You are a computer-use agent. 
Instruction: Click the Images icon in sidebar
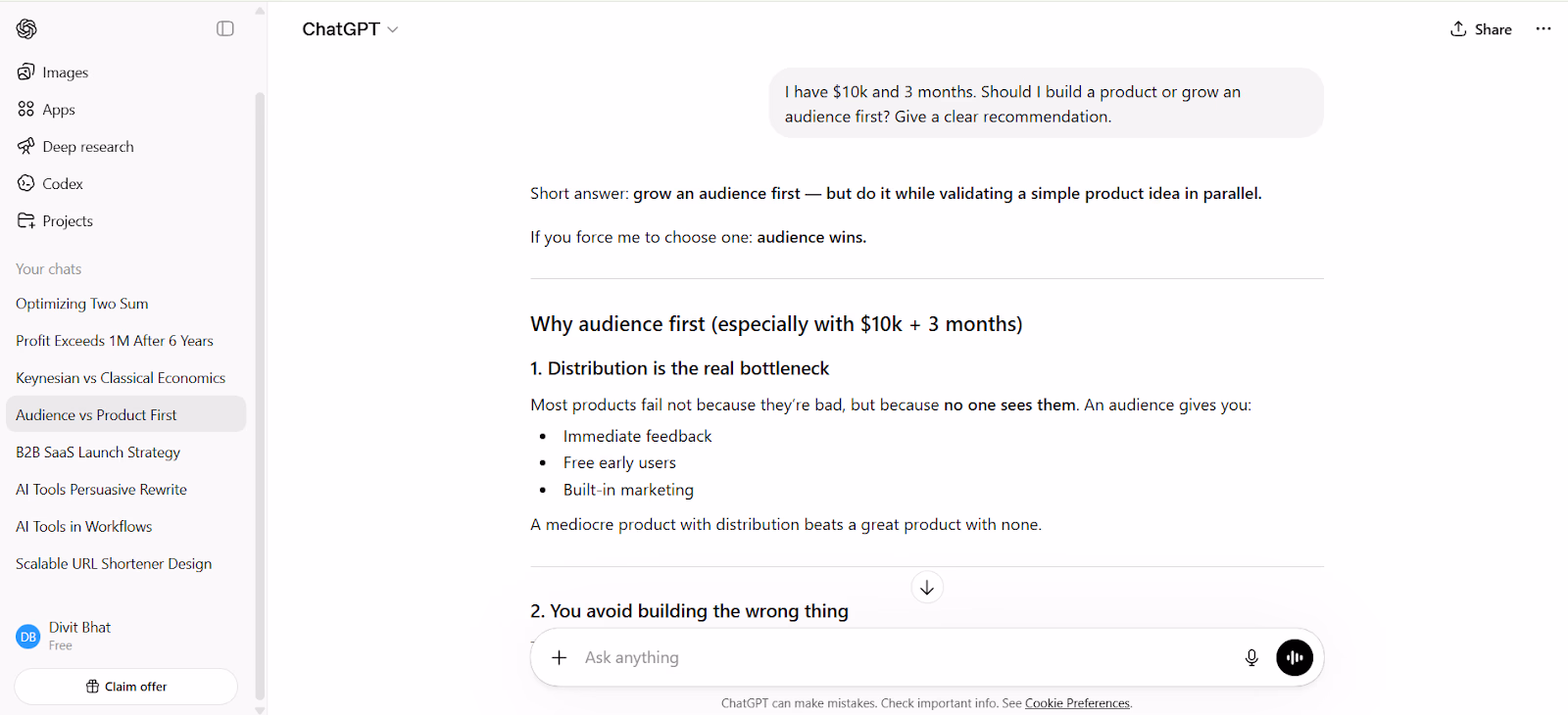tap(26, 72)
